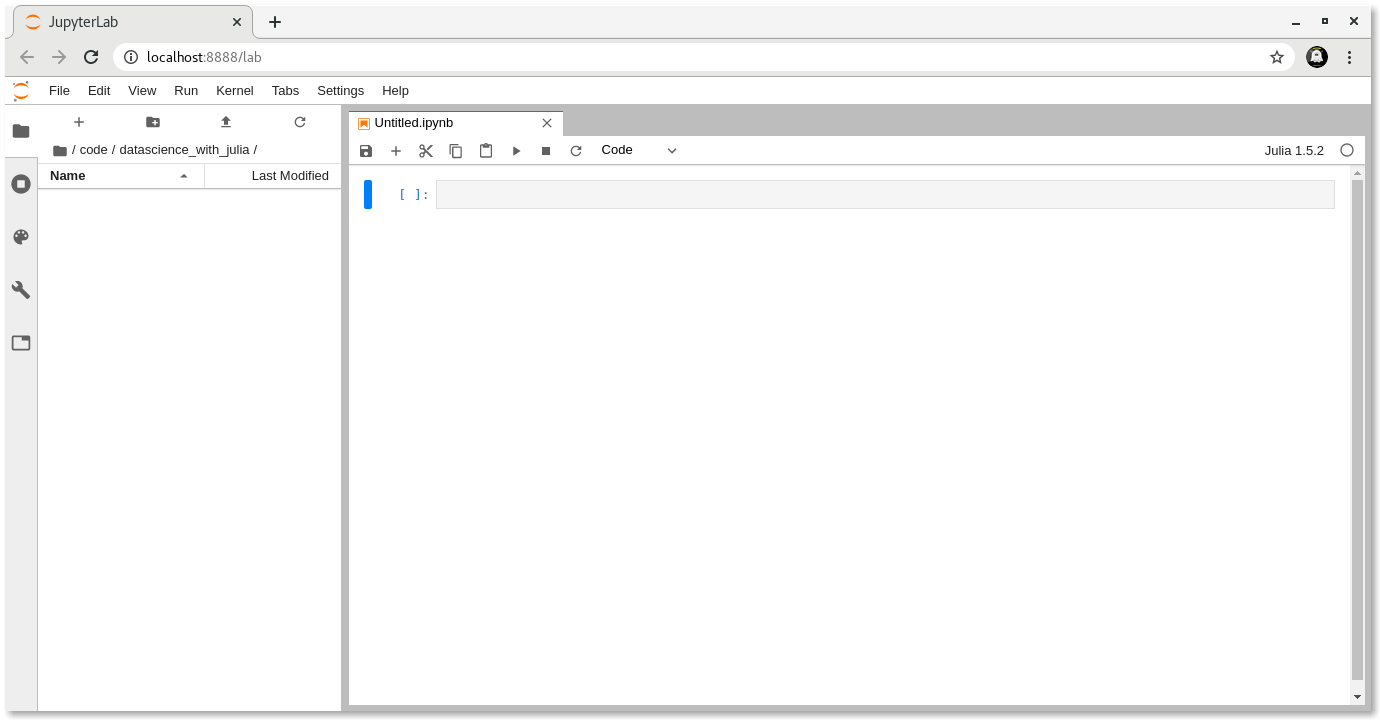Refresh the file browser listing

(x=300, y=121)
